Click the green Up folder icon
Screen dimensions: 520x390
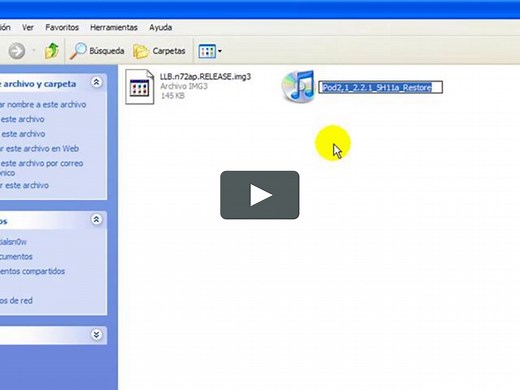pos(52,51)
